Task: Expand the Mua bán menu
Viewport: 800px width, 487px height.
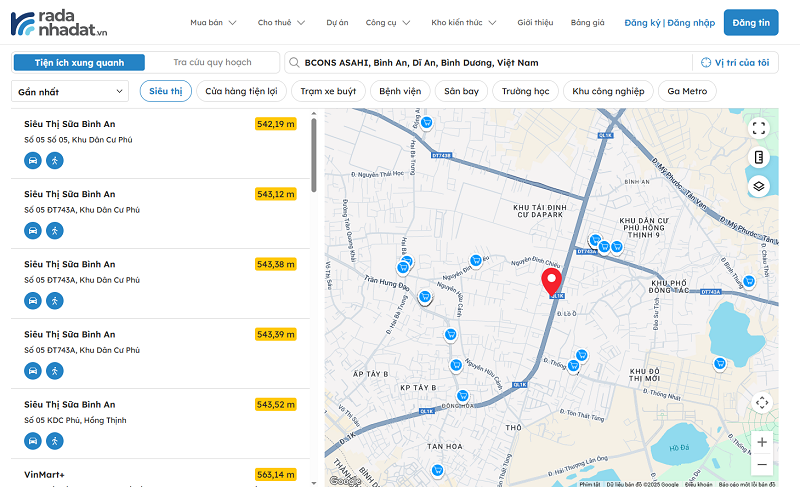Action: 213,22
